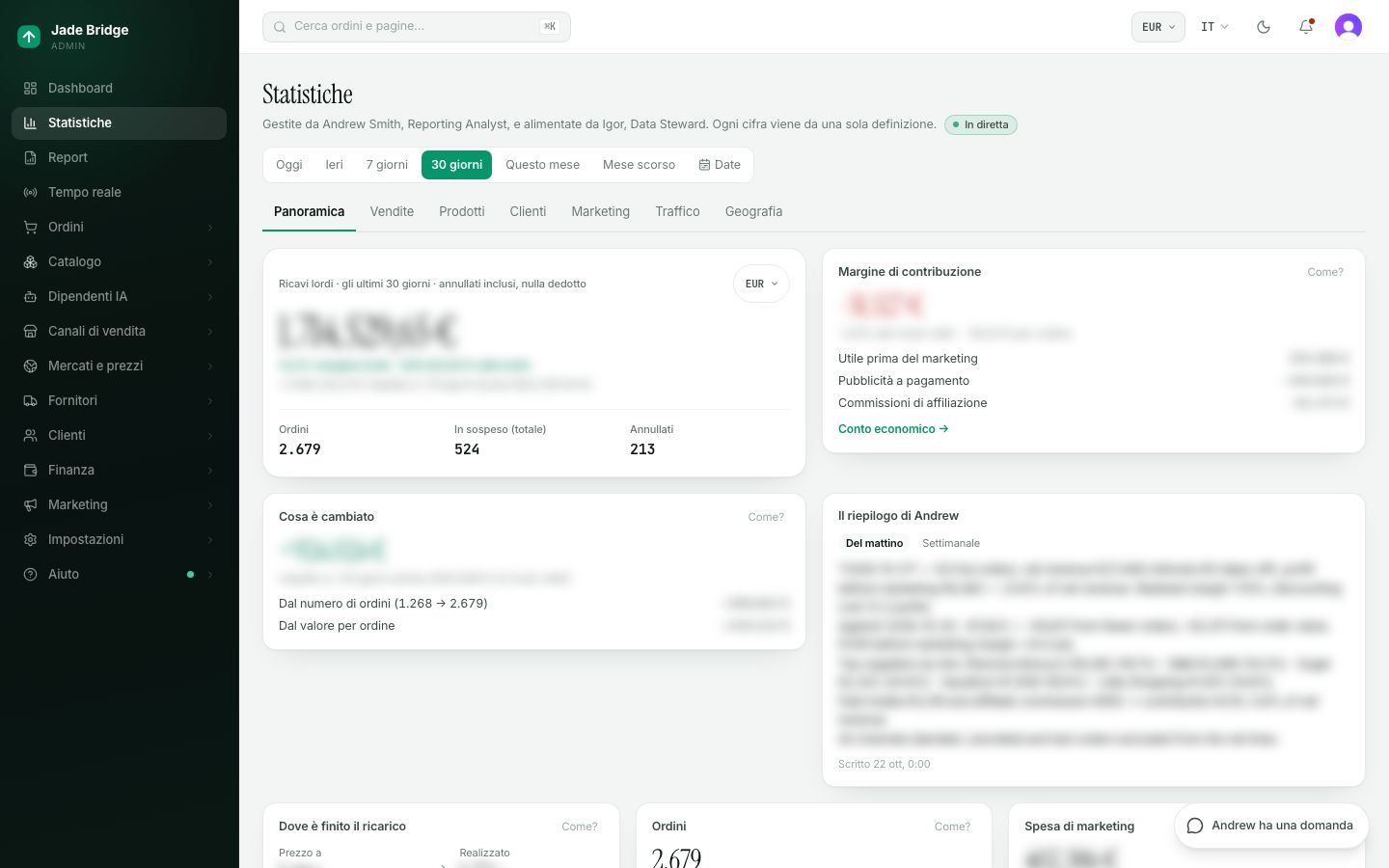Open Tempo reale broadcast icon
The image size is (1389, 868).
coord(30,192)
